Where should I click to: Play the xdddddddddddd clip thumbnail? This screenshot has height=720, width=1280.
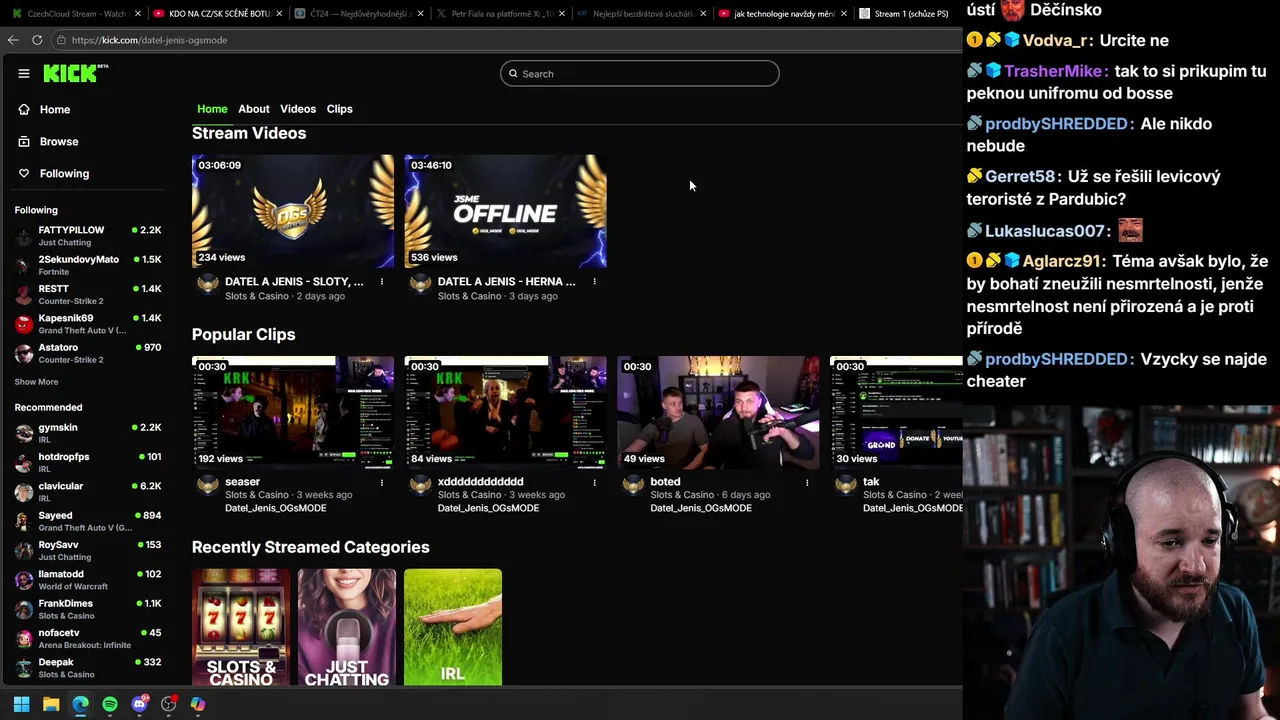(506, 412)
